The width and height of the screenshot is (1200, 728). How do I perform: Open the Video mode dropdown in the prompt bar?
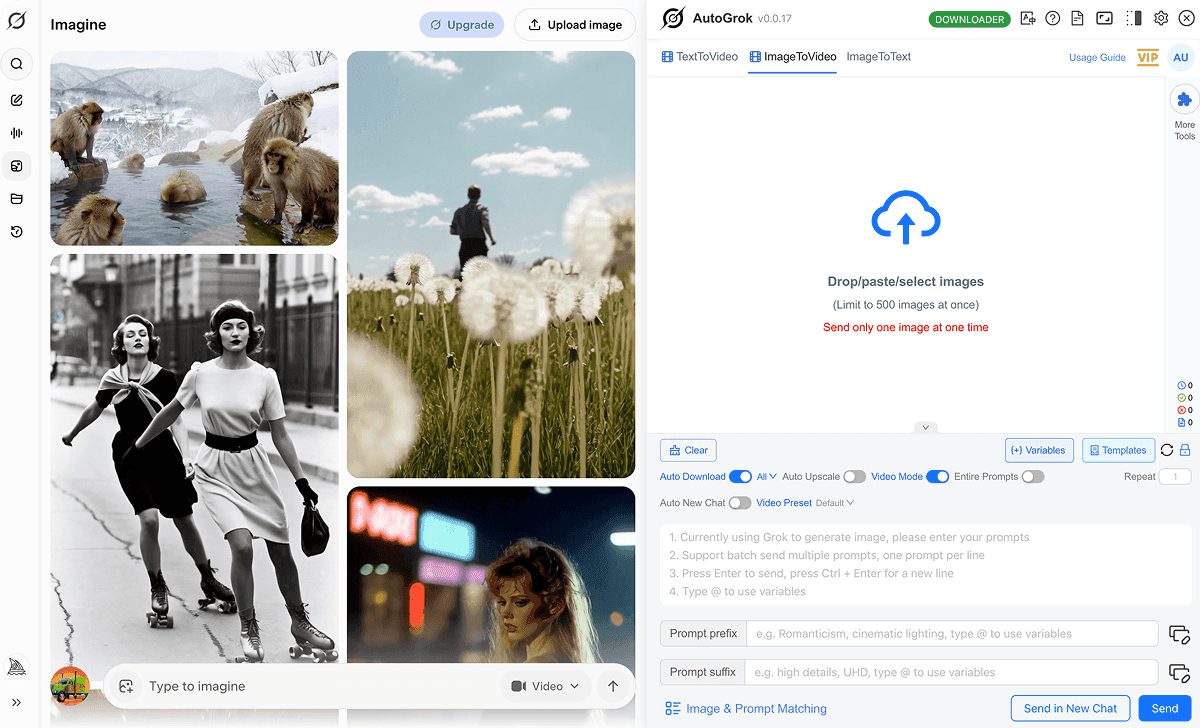(545, 686)
